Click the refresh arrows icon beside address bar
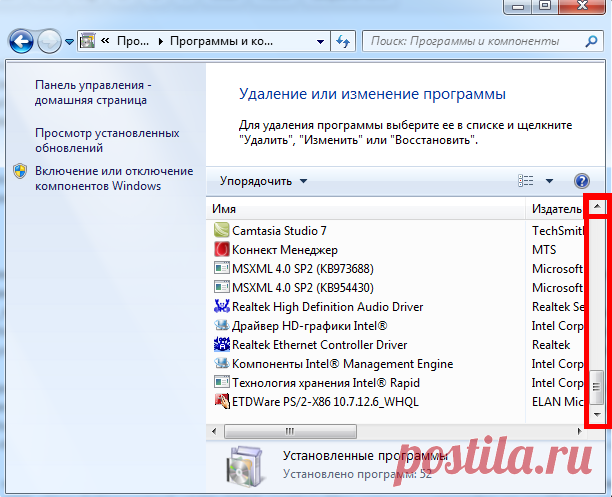The width and height of the screenshot is (612, 497). pyautogui.click(x=343, y=42)
